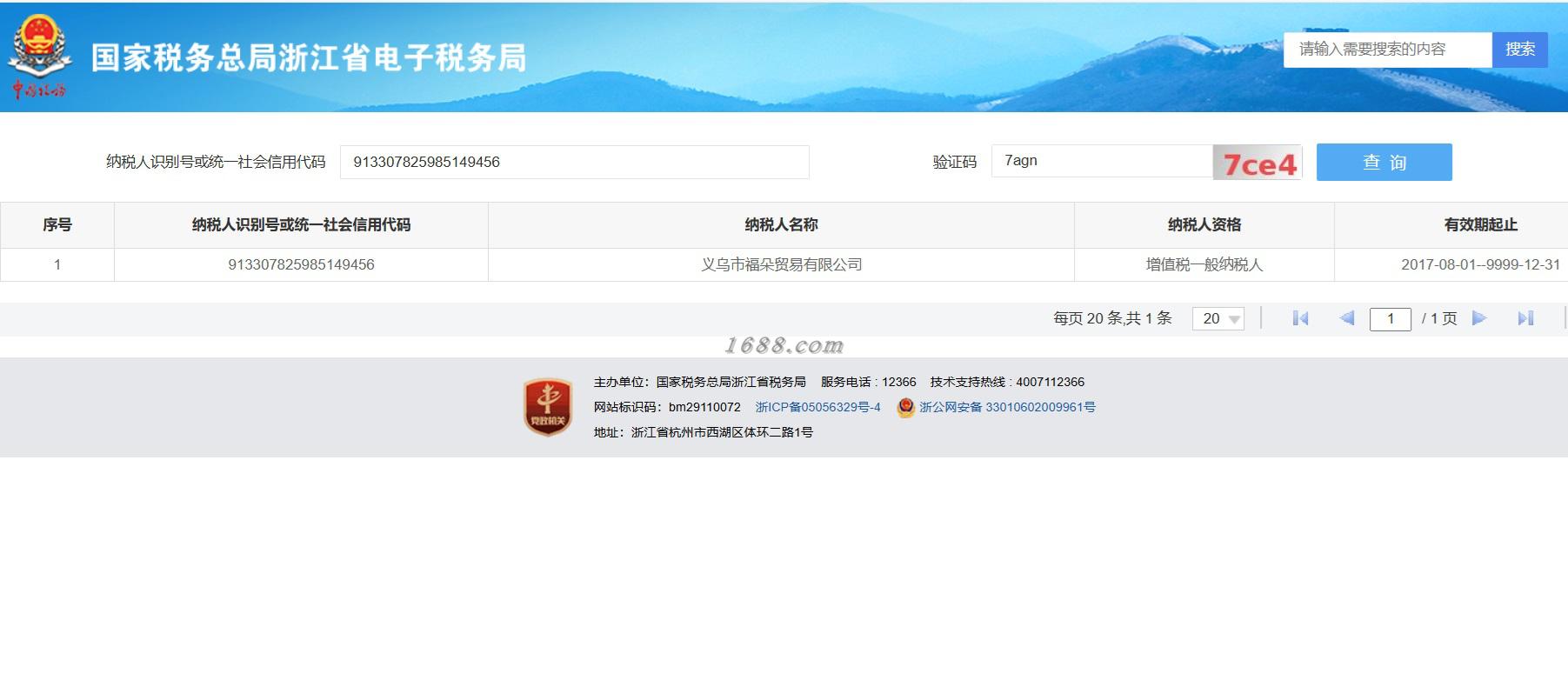Click the blue 搜索 search button
The width and height of the screenshot is (1568, 687).
click(1520, 50)
